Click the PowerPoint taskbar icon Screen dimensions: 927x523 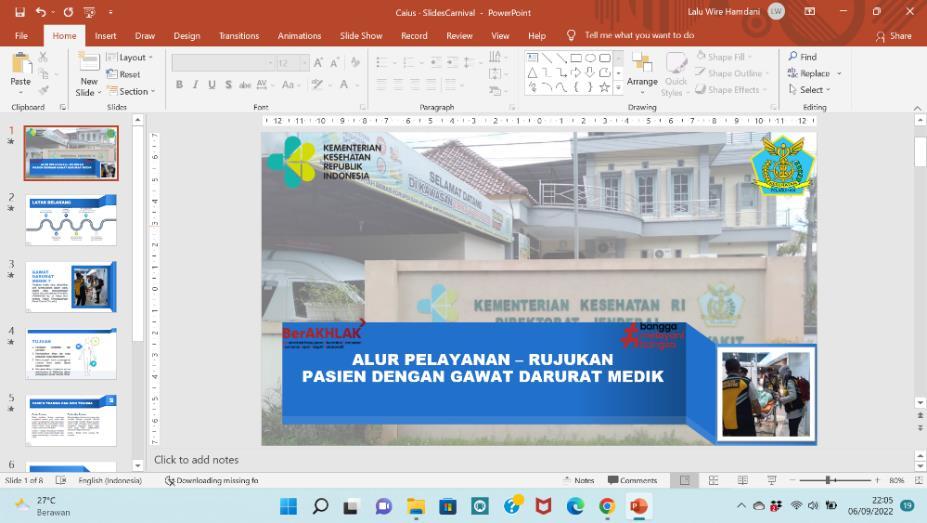pos(638,506)
